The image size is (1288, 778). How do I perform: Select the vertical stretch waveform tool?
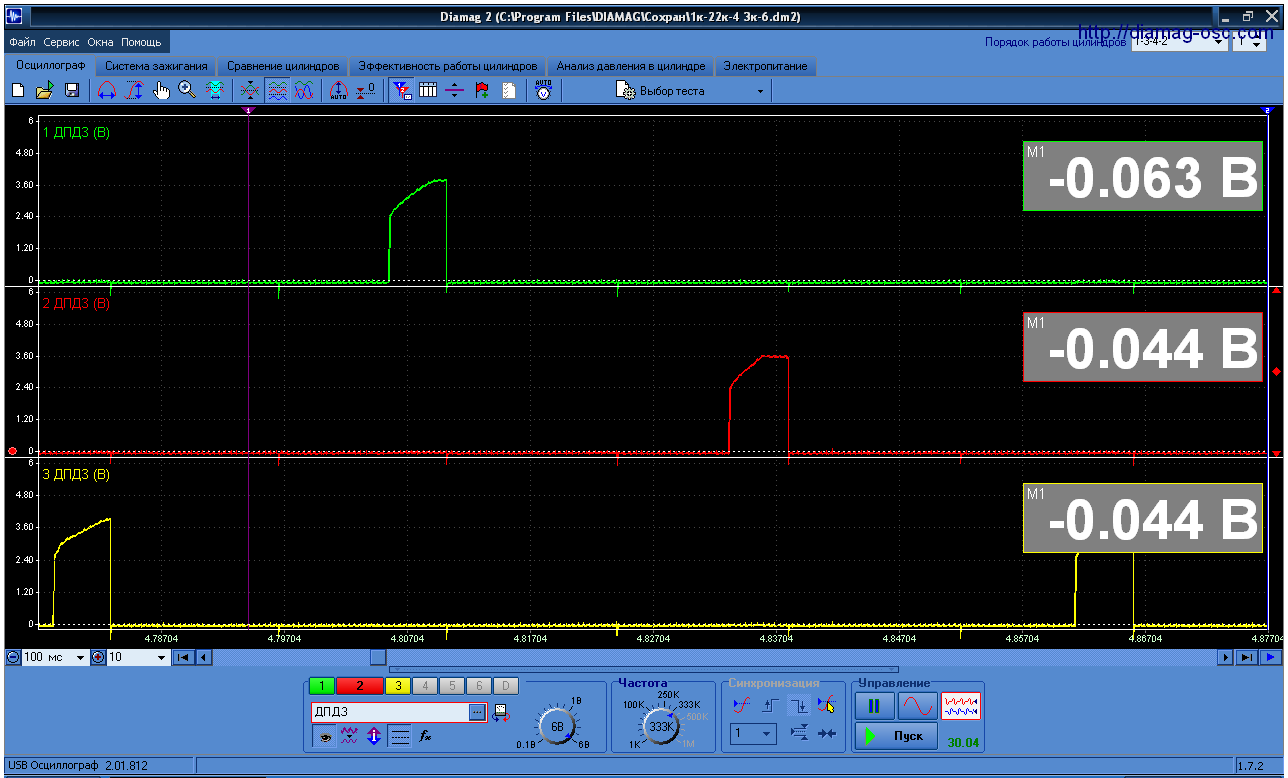click(134, 91)
